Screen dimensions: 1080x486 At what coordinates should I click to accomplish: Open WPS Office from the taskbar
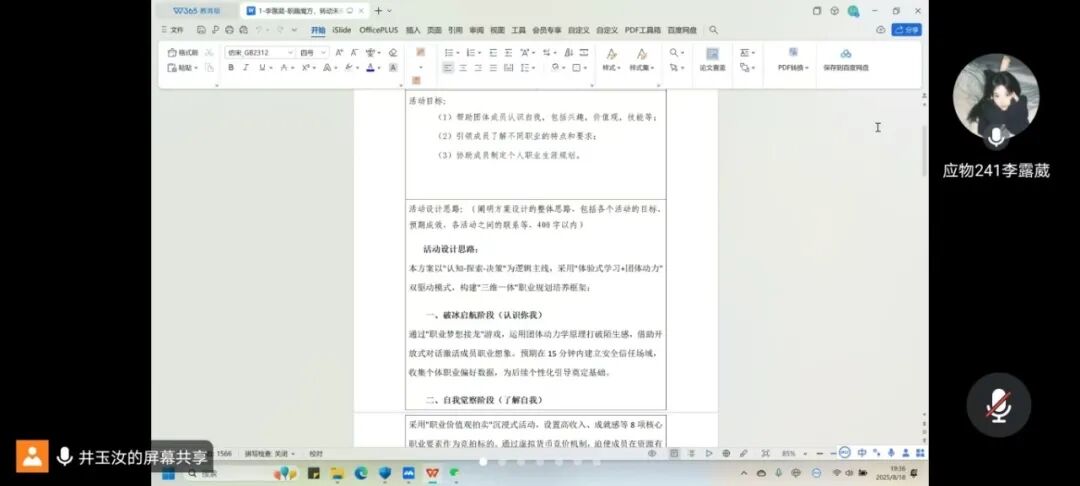coord(433,472)
